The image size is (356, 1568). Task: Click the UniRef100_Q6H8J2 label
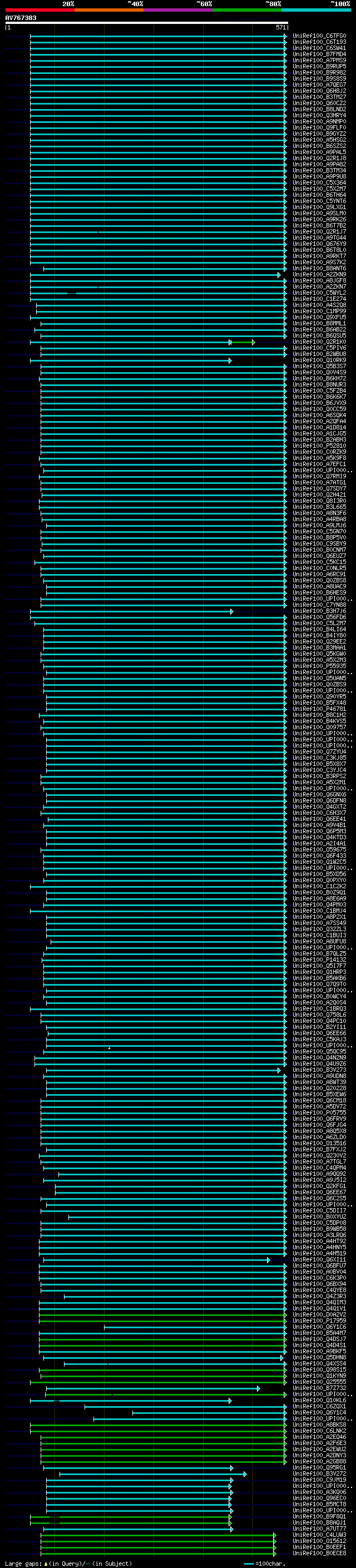(x=319, y=91)
